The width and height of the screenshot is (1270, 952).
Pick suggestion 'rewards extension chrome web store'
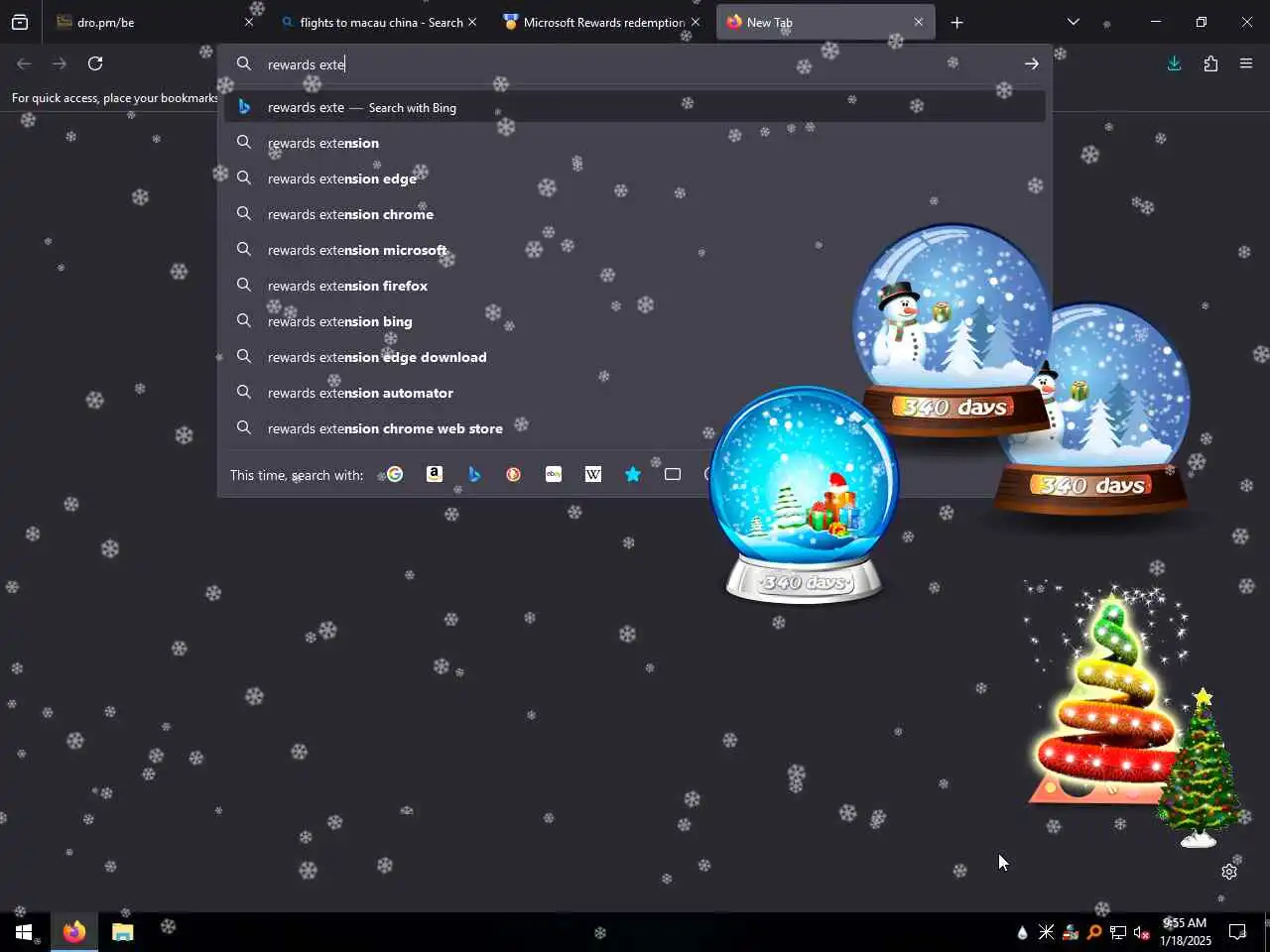[635, 428]
